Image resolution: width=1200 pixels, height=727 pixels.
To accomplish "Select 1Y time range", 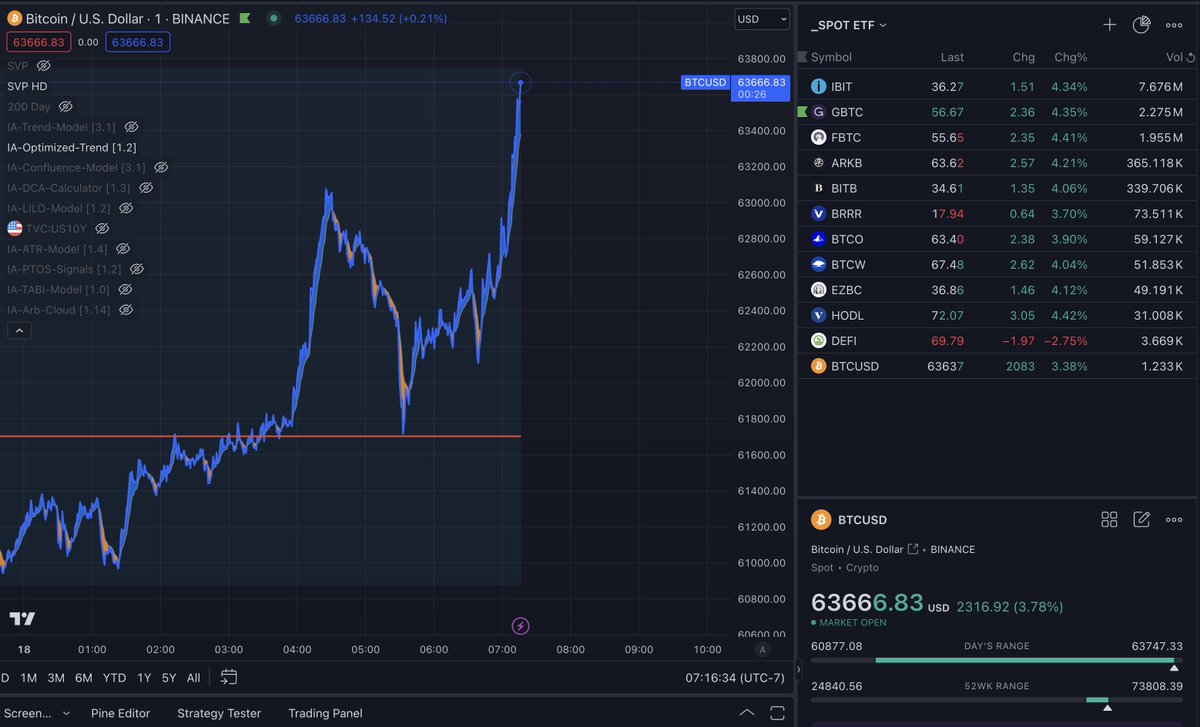I will pyautogui.click(x=144, y=677).
